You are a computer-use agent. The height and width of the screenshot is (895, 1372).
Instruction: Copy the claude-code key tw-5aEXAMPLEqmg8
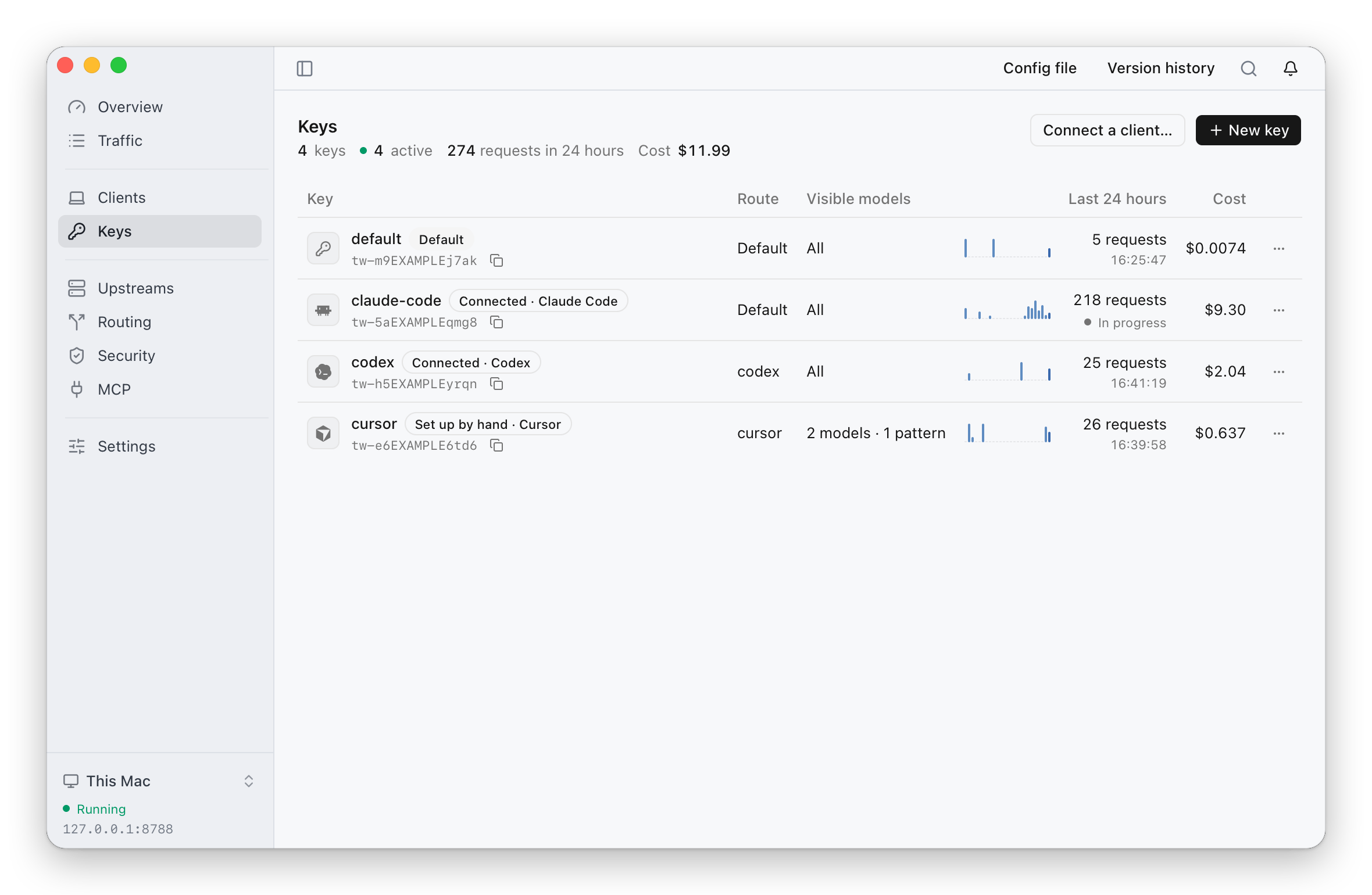click(x=496, y=322)
